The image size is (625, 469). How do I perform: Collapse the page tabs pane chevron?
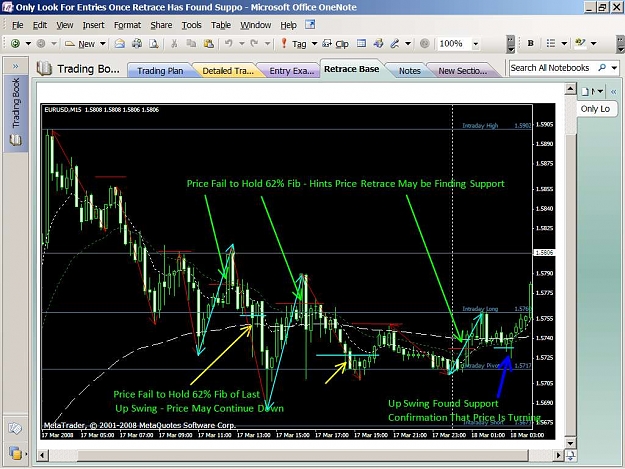tap(613, 92)
